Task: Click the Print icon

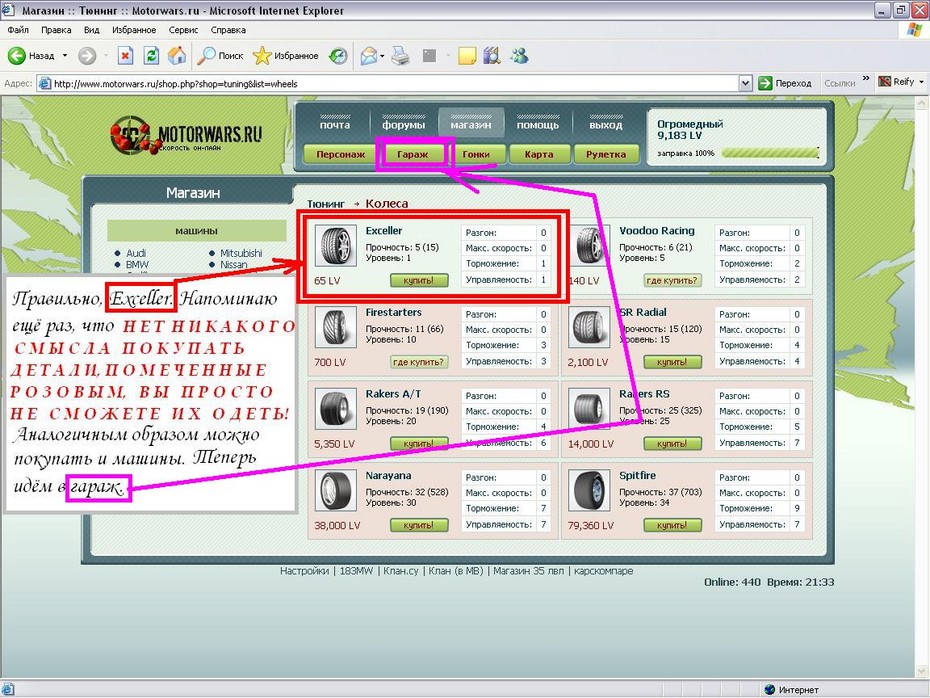Action: click(400, 56)
